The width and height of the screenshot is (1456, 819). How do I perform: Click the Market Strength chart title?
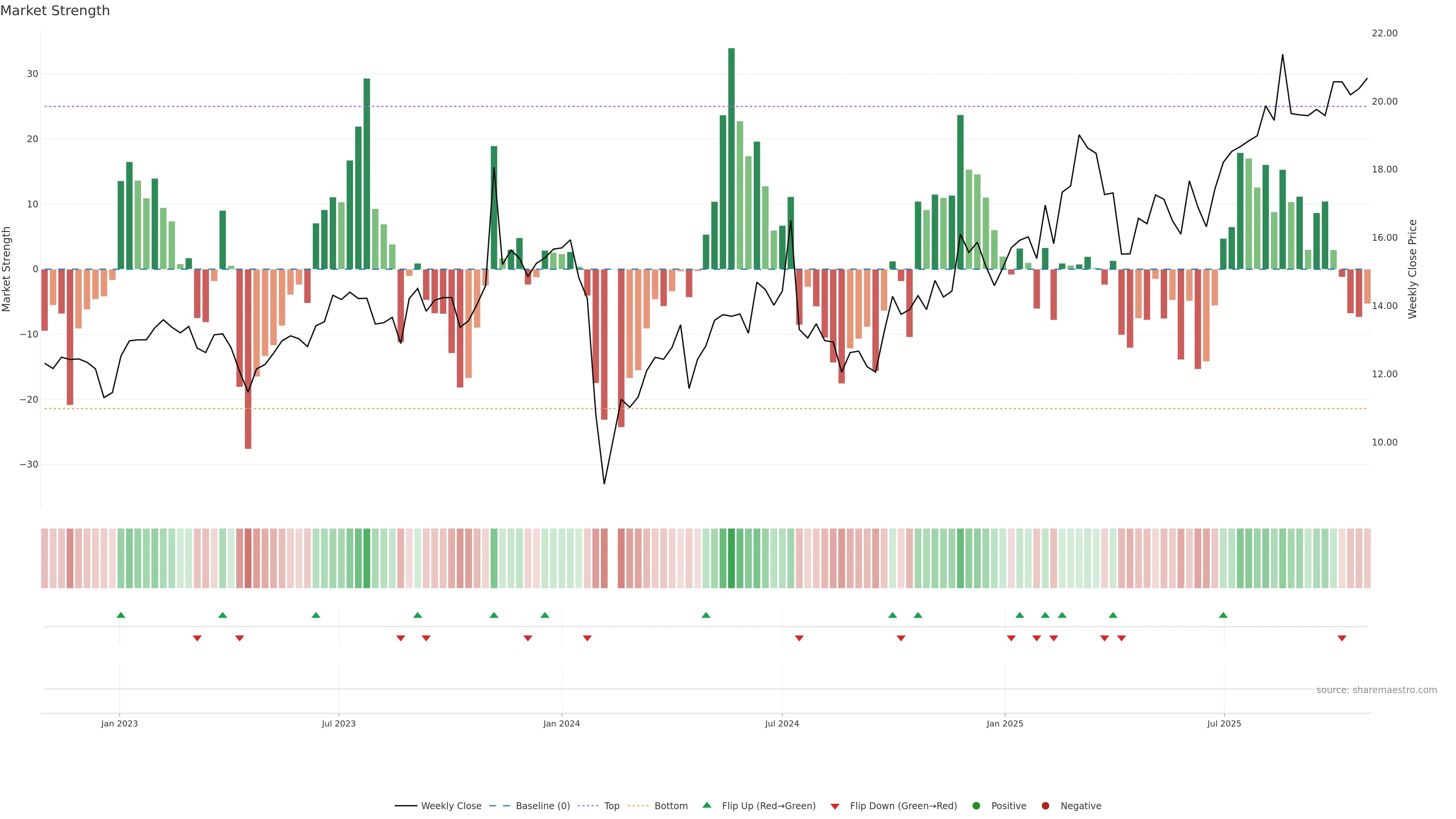click(x=55, y=11)
